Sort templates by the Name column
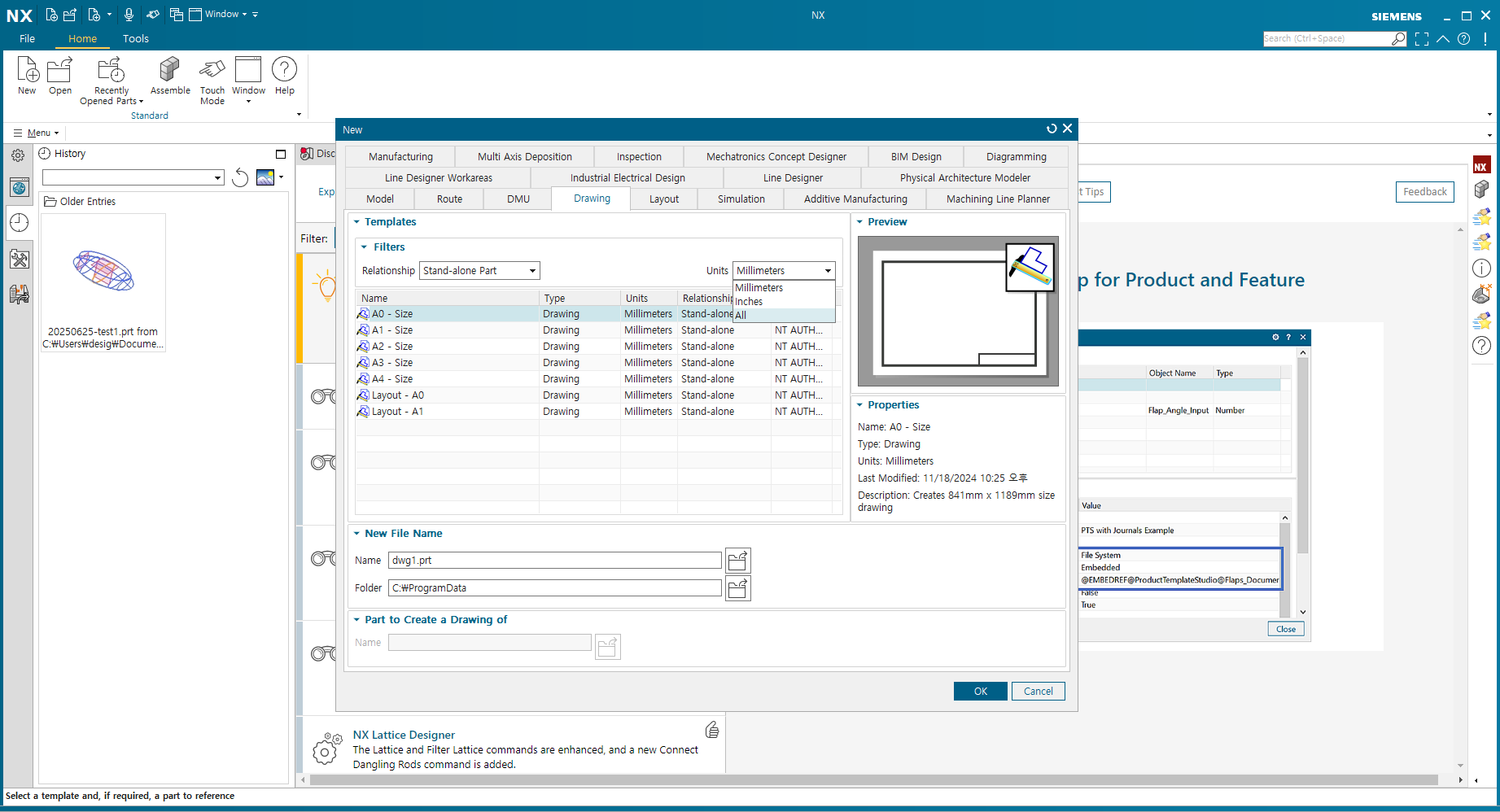This screenshot has height=812, width=1500. tap(448, 298)
